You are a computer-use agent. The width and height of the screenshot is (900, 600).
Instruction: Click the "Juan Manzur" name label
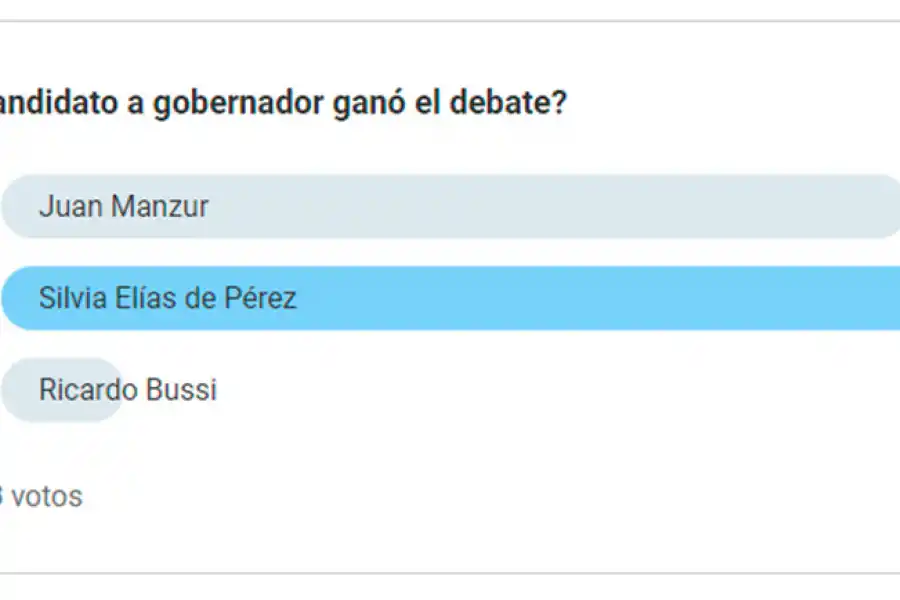pos(124,207)
